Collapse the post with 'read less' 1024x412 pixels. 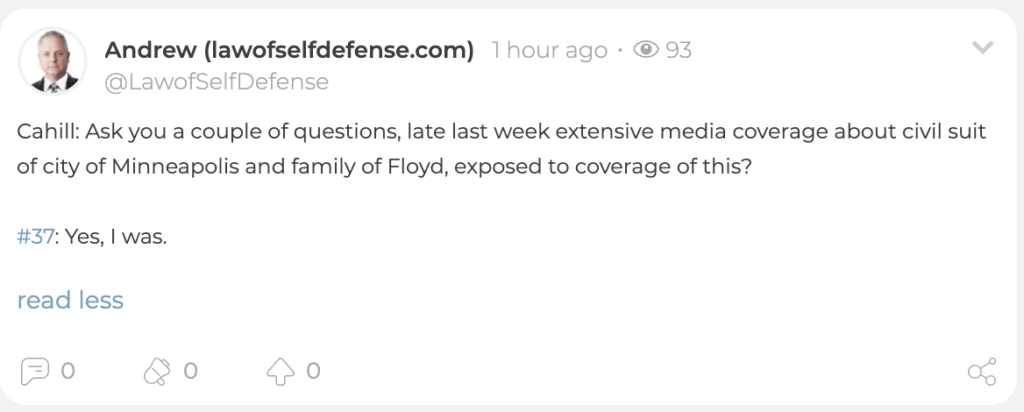70,300
